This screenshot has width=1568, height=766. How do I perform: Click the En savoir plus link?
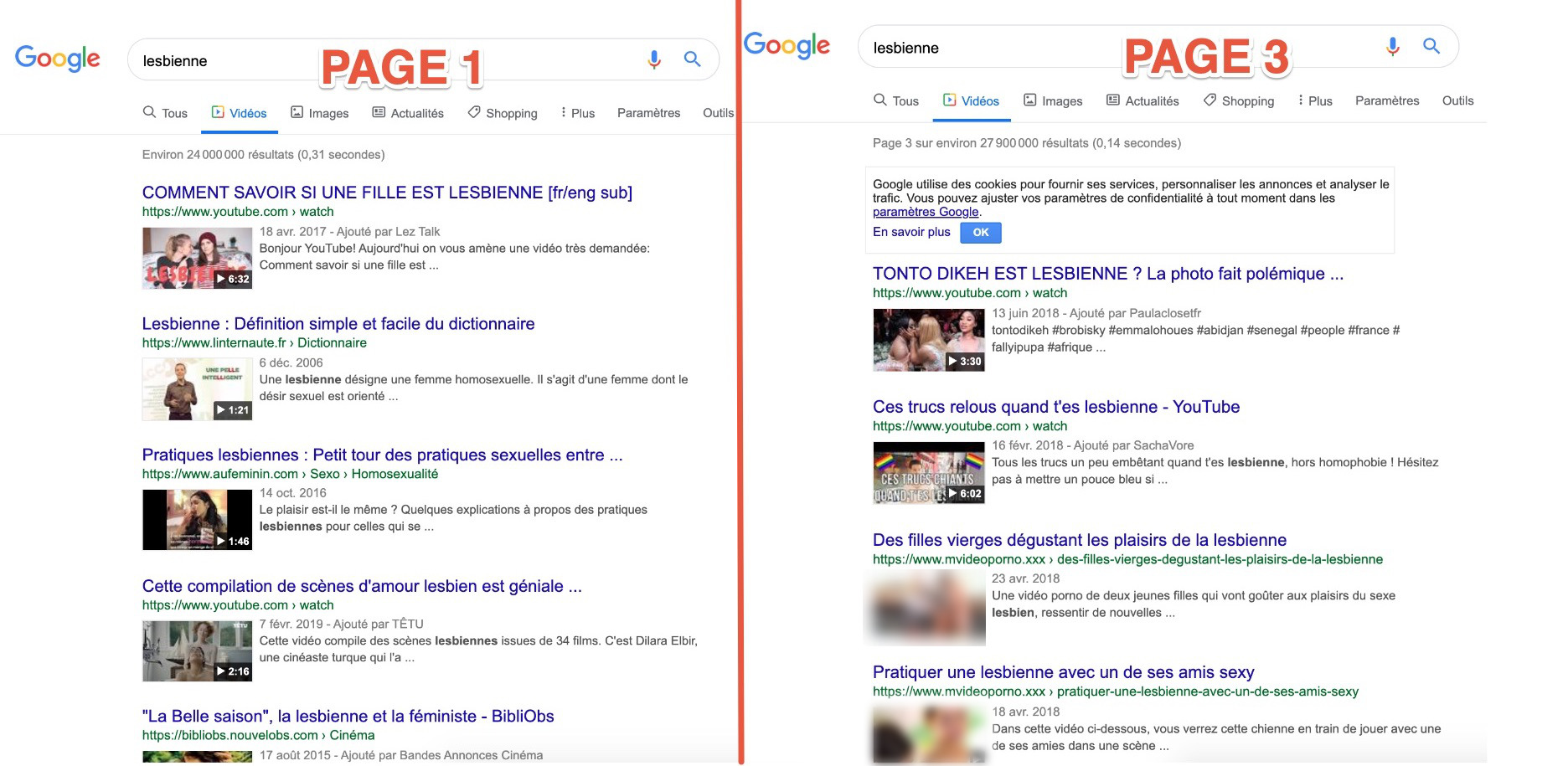[x=911, y=232]
